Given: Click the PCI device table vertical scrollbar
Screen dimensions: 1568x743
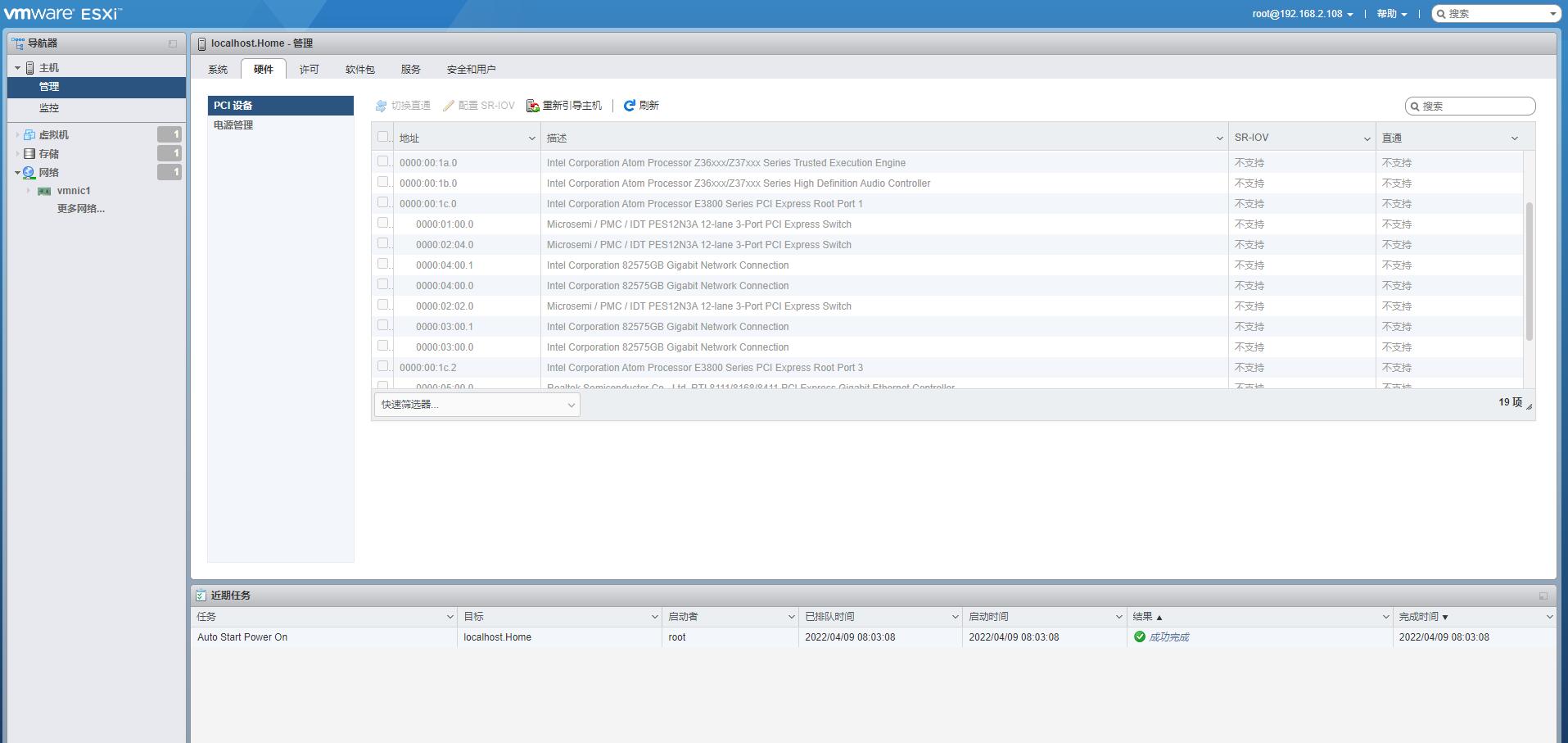Looking at the screenshot, I should (x=1529, y=270).
